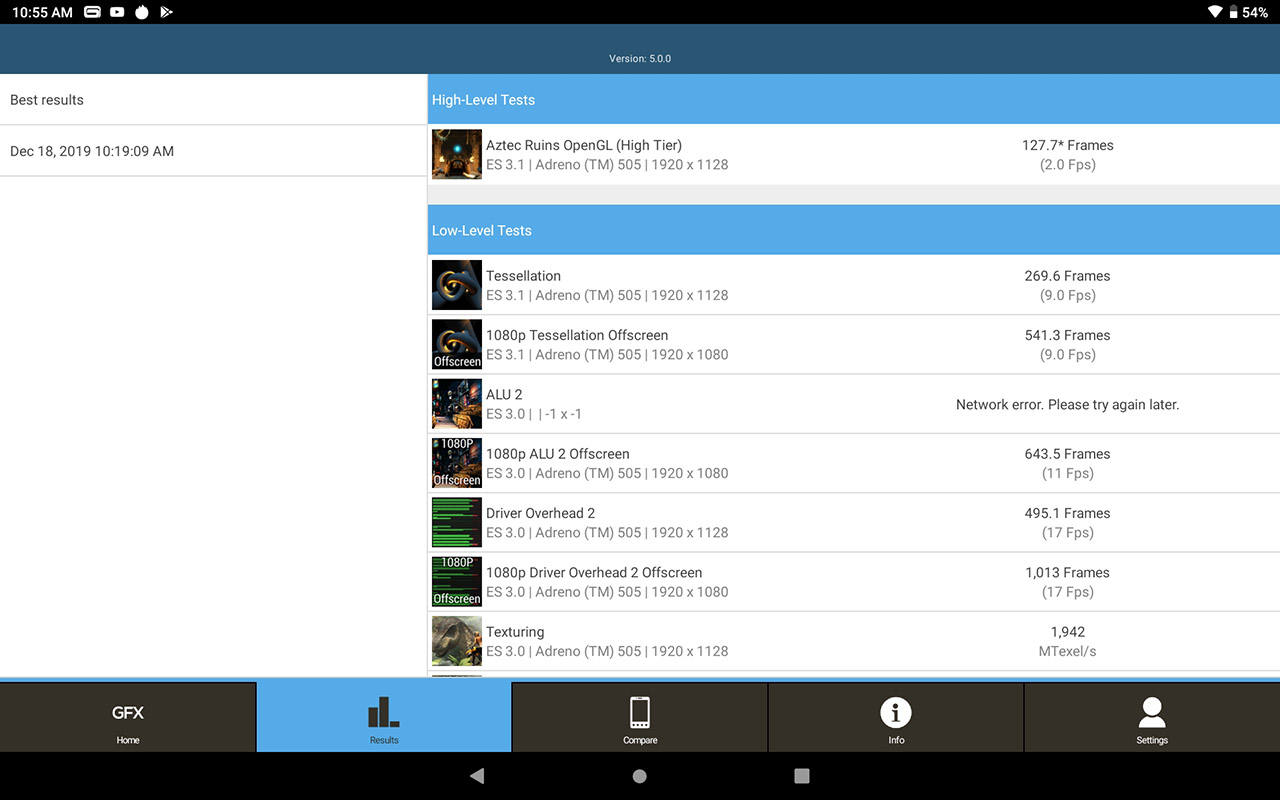This screenshot has width=1280, height=800.
Task: Open the Info tab
Action: pyautogui.click(x=896, y=717)
